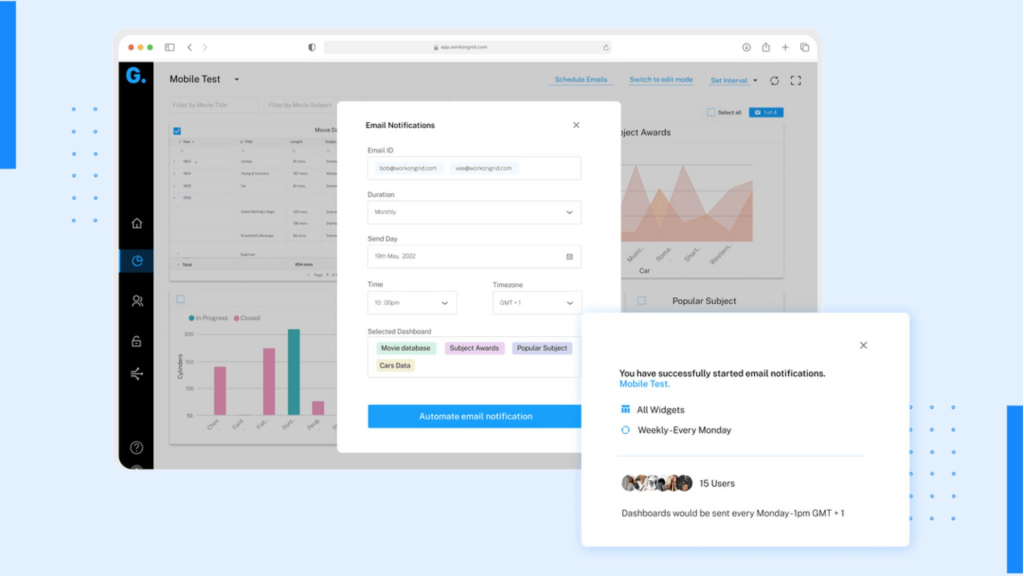The height and width of the screenshot is (576, 1024).
Task: Click the Automate email notification button
Action: pos(475,416)
